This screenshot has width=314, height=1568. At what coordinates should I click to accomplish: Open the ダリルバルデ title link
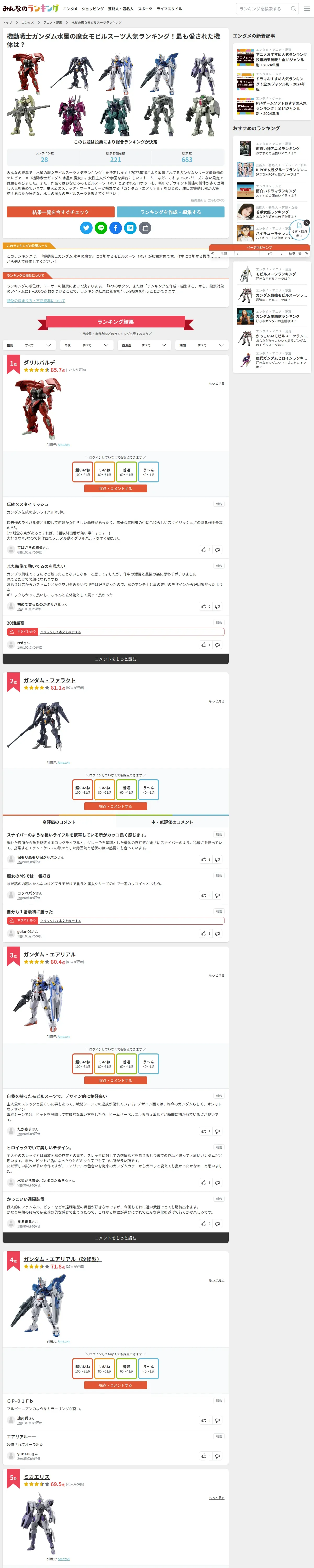39,362
